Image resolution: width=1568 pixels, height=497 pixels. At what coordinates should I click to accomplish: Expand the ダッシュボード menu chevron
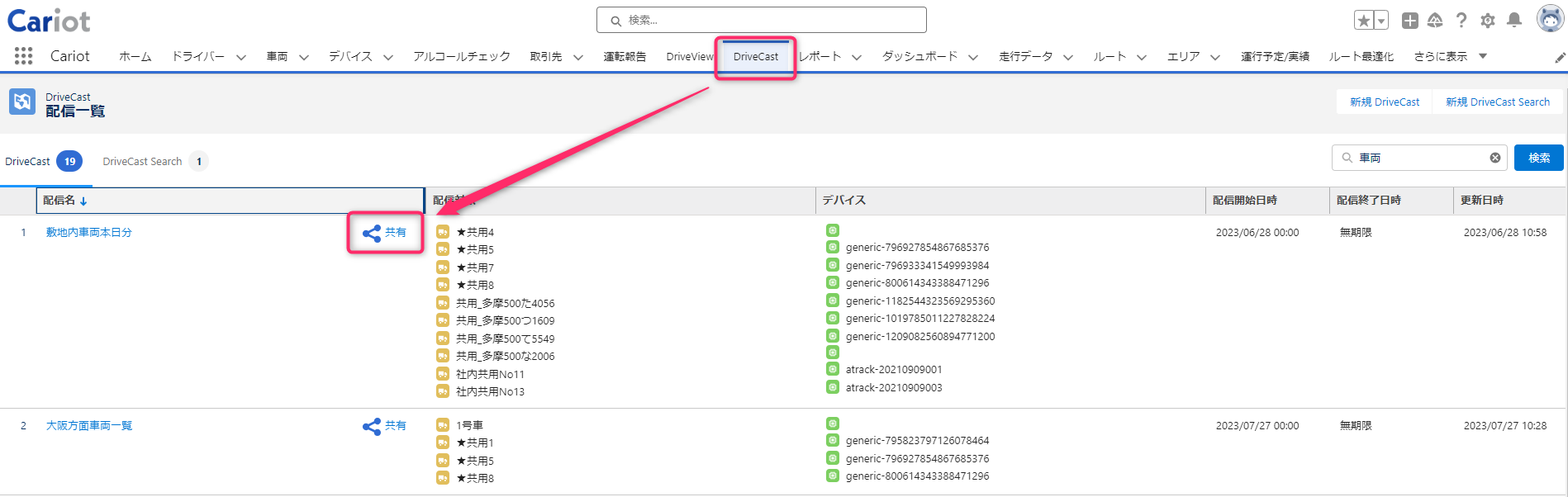[x=973, y=58]
